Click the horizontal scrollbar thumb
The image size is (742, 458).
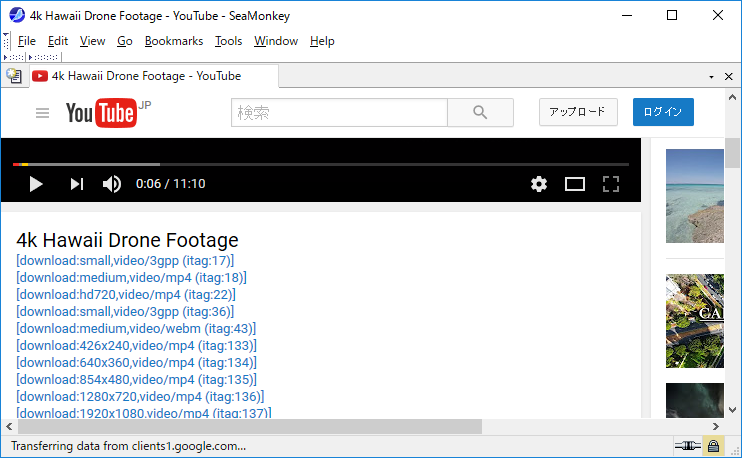[x=250, y=427]
